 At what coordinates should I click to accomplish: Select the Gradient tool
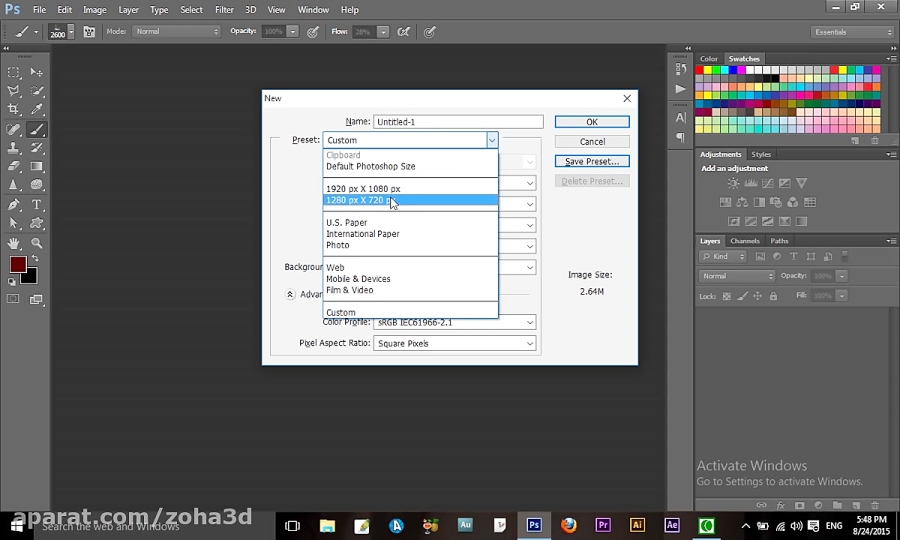tap(37, 166)
